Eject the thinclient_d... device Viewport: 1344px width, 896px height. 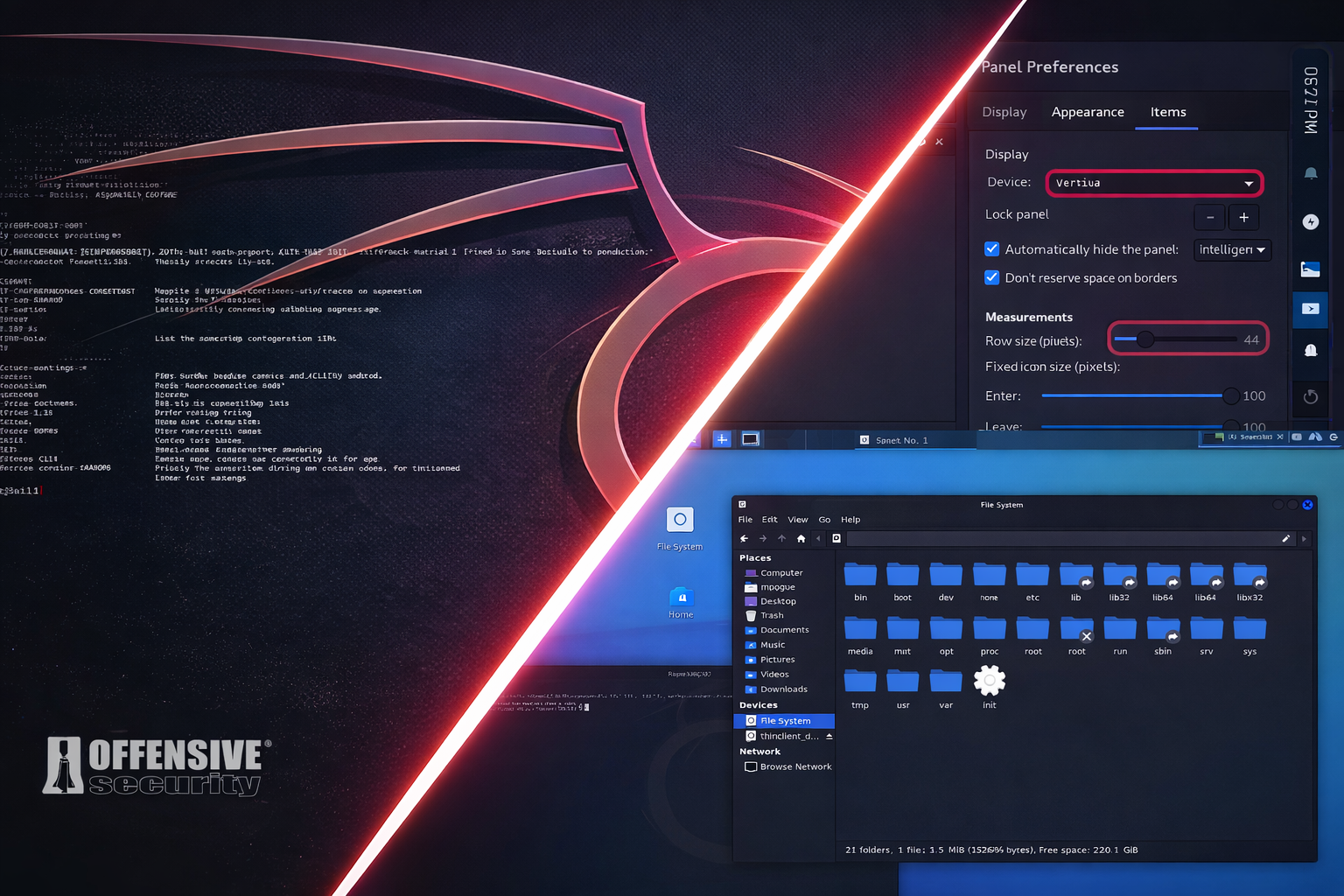[829, 737]
